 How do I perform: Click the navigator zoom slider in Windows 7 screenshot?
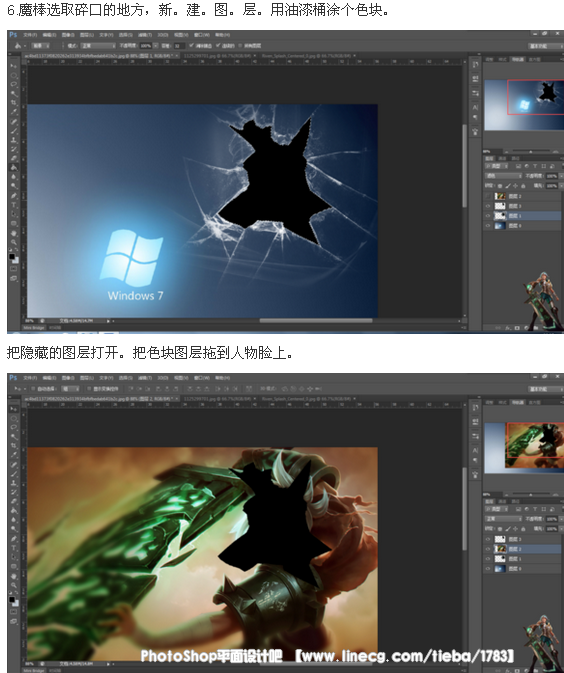531,151
